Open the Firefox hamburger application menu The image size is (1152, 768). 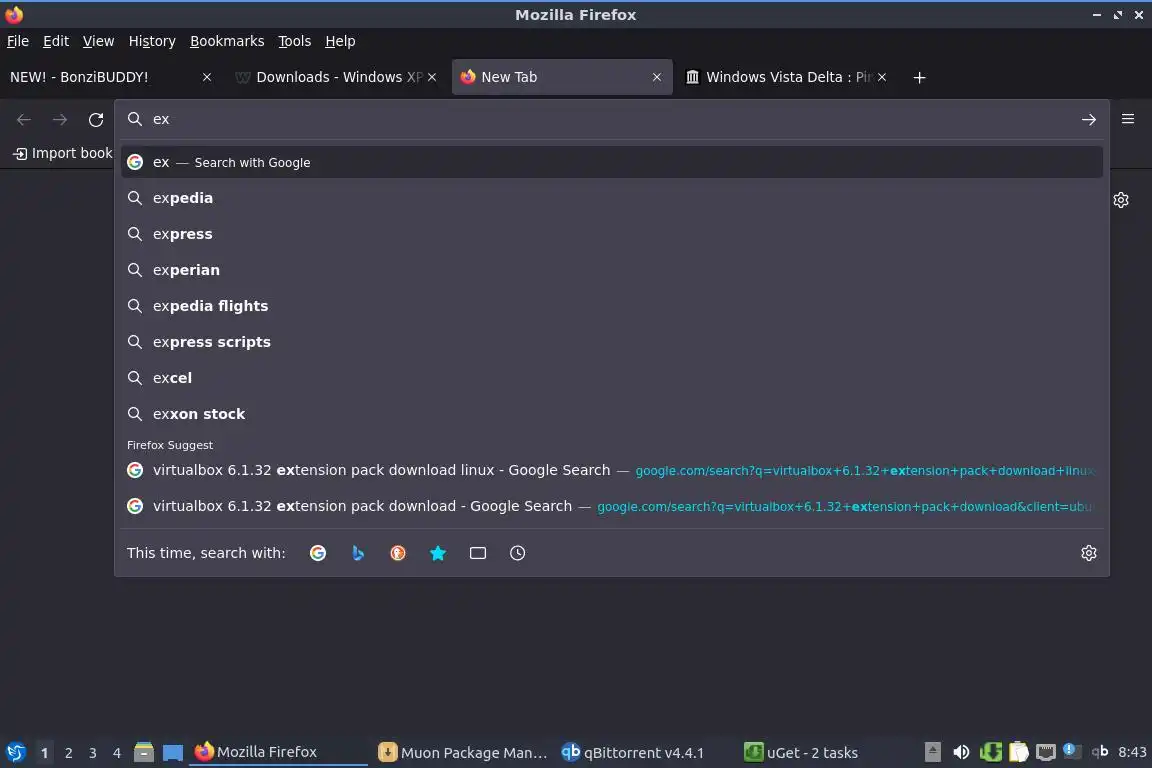click(x=1128, y=119)
